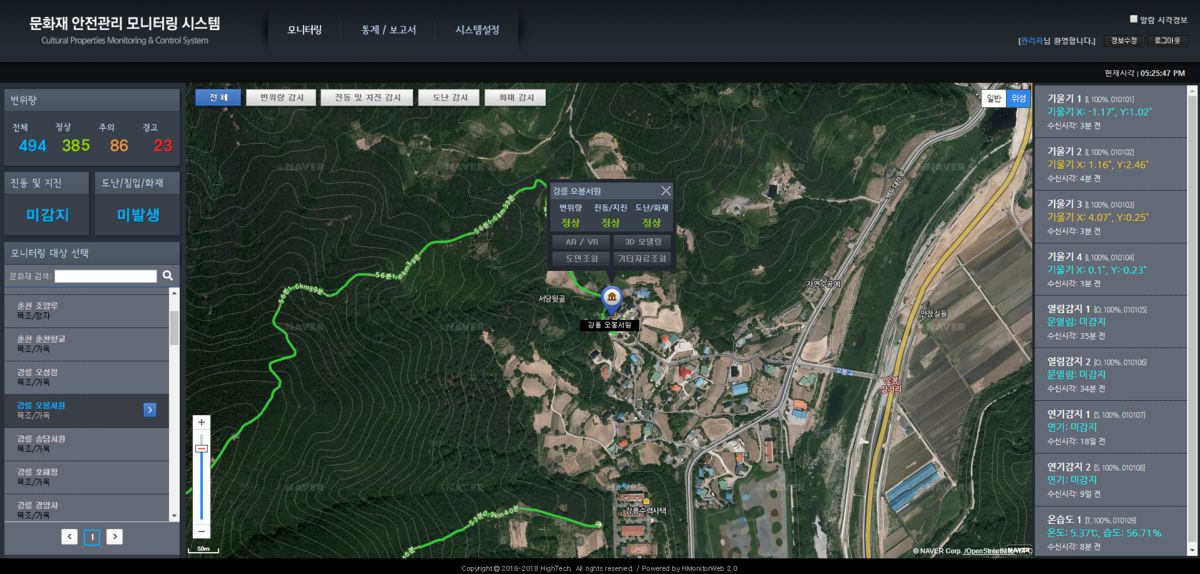Screen dimensions: 1200x574
Task: Select 강릉 경양사 in the list
Action: [86, 508]
